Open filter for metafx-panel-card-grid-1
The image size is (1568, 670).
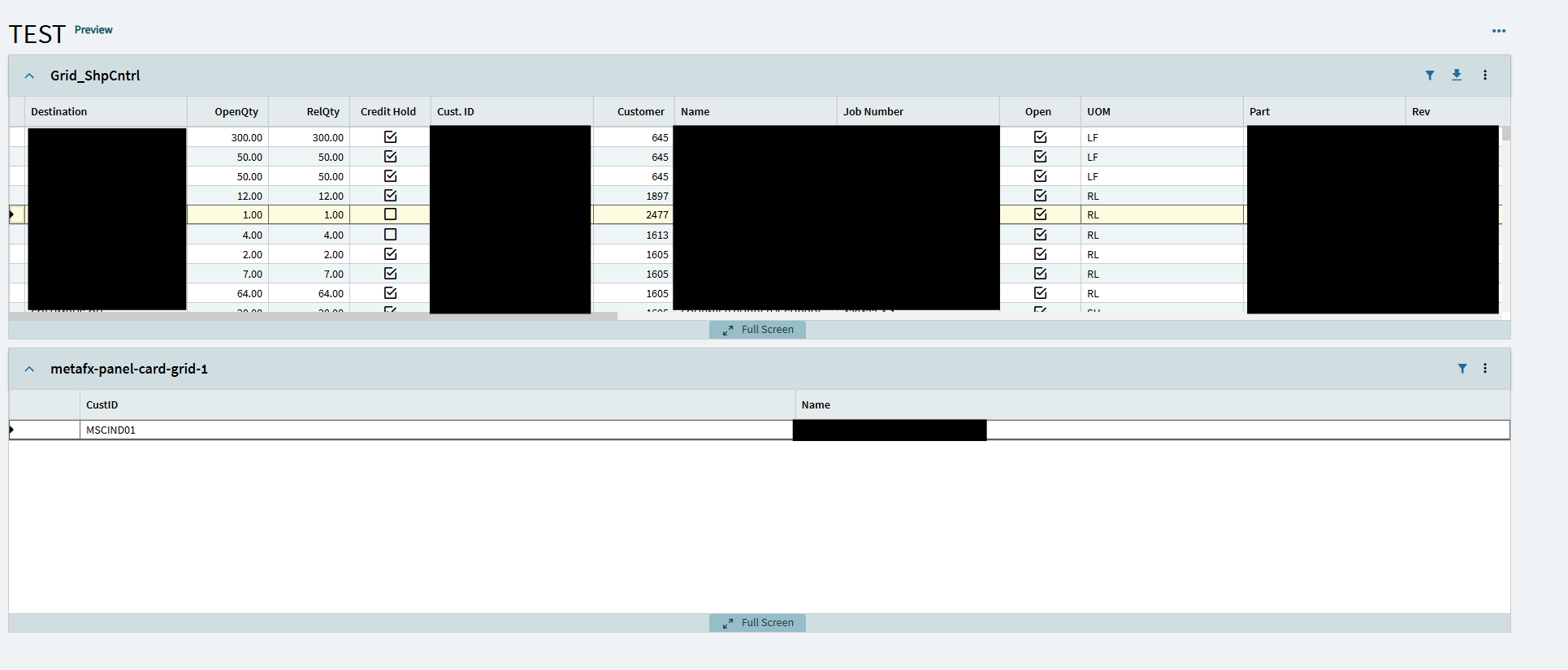1462,369
